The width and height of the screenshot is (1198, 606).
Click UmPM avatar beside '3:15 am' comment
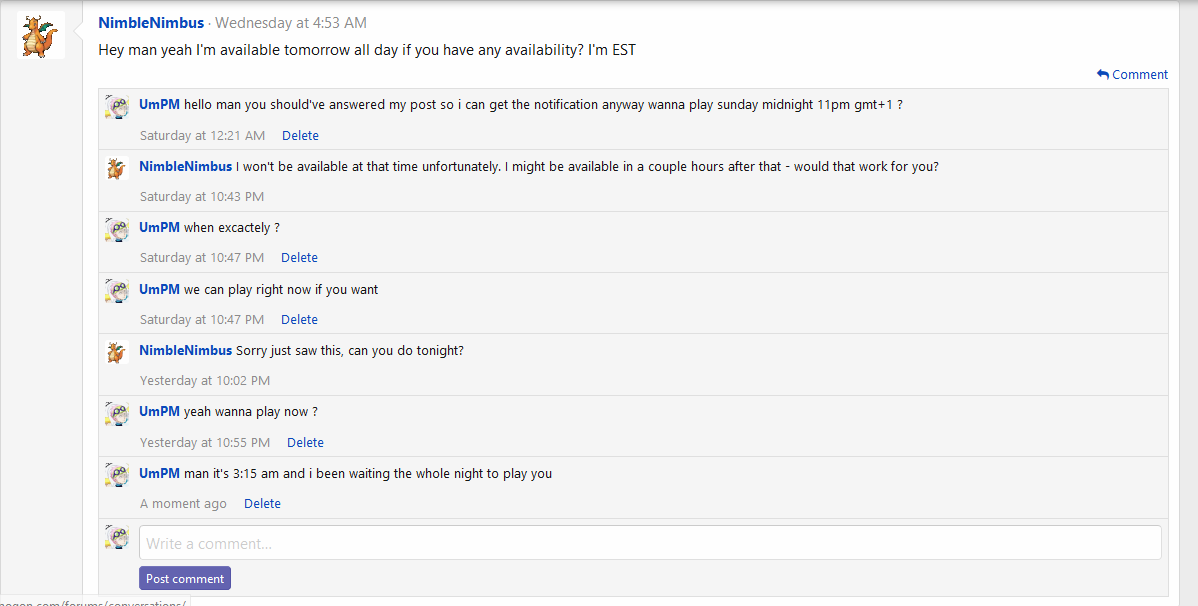pyautogui.click(x=118, y=476)
